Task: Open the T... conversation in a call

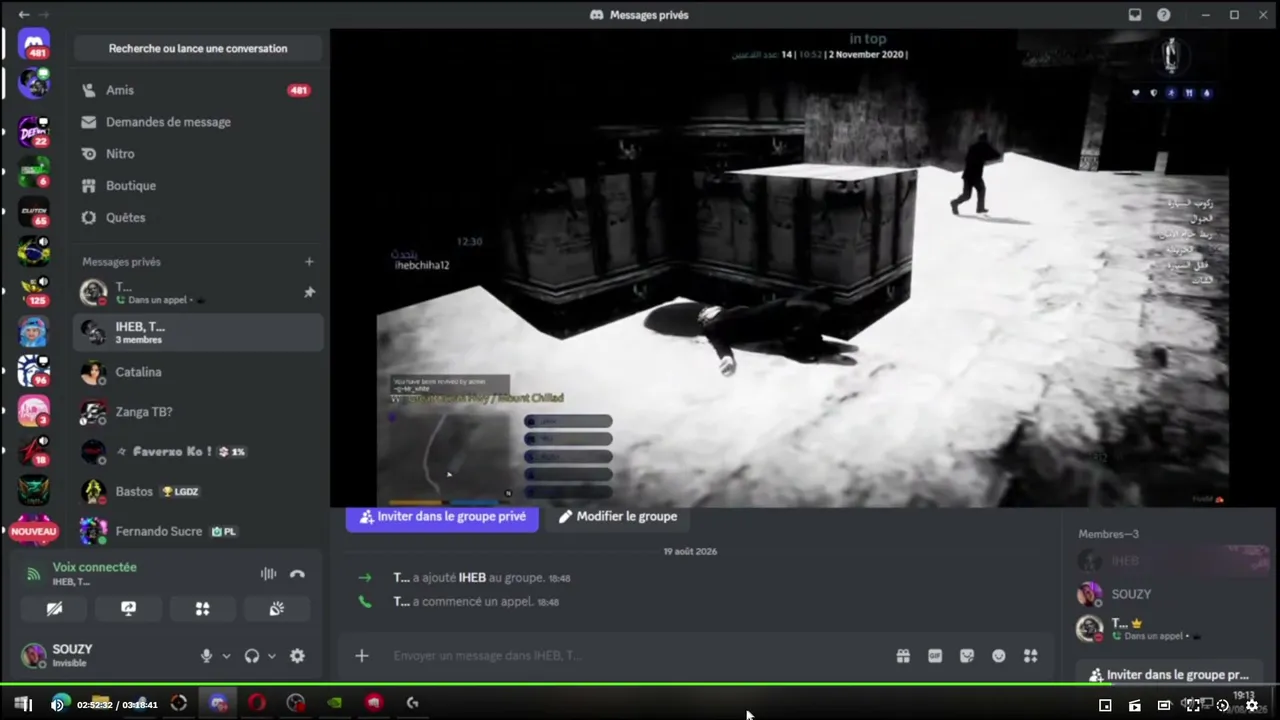Action: [198, 292]
